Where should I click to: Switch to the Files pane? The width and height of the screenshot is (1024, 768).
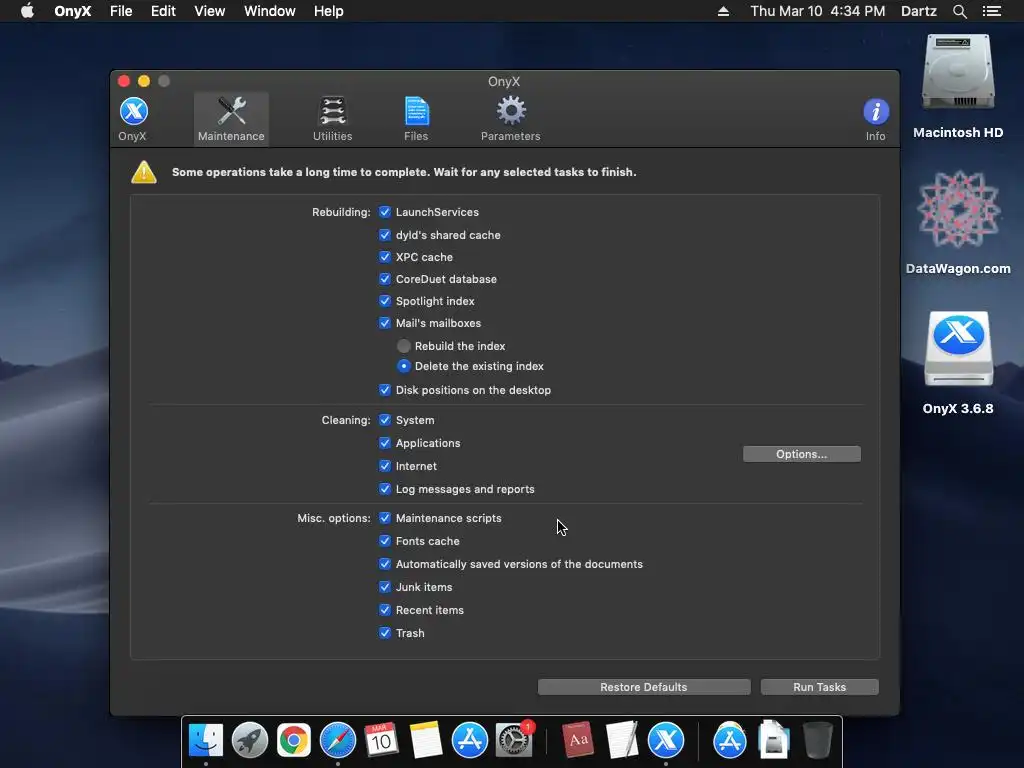(416, 120)
